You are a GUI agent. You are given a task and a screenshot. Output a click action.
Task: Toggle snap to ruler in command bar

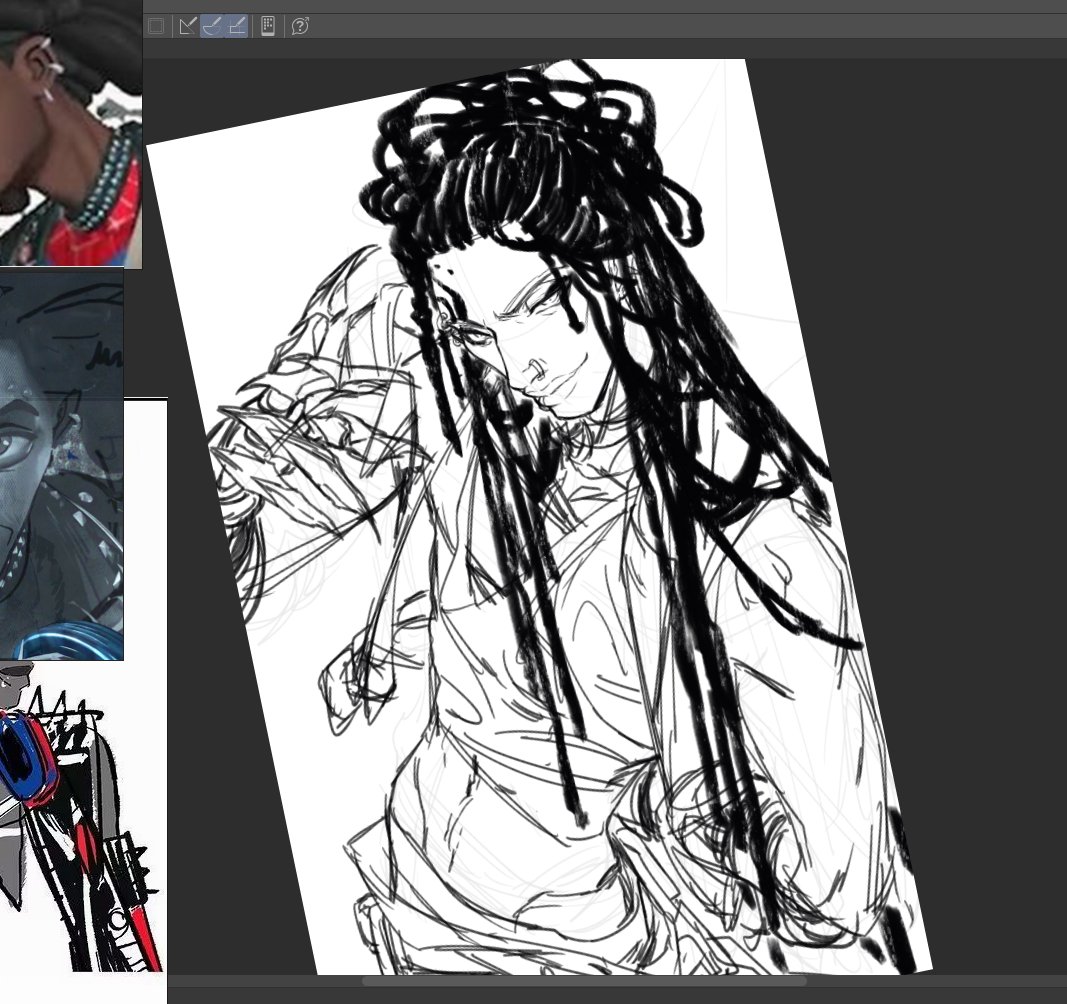187,26
